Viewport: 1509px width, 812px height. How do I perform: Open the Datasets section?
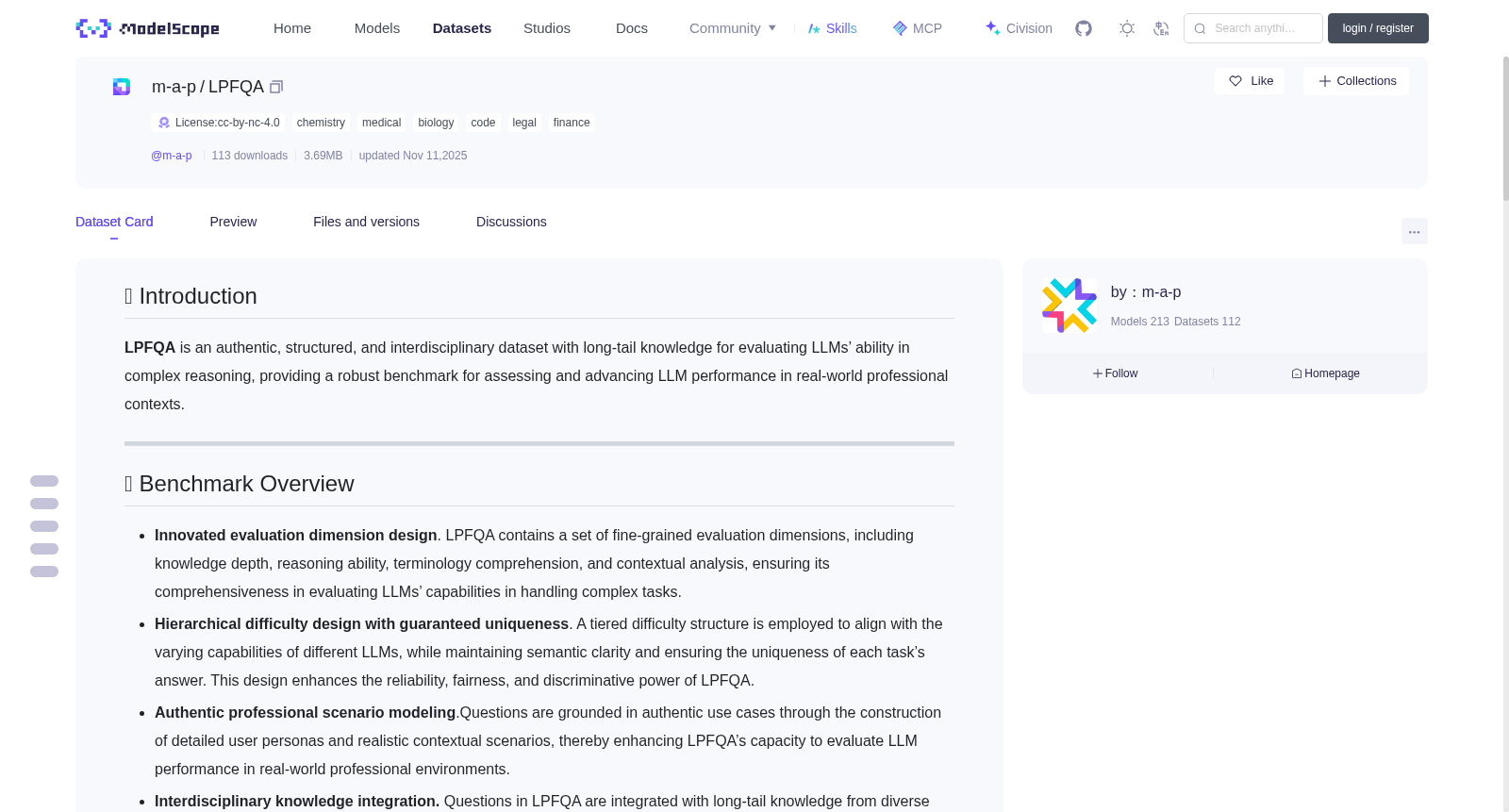462,28
